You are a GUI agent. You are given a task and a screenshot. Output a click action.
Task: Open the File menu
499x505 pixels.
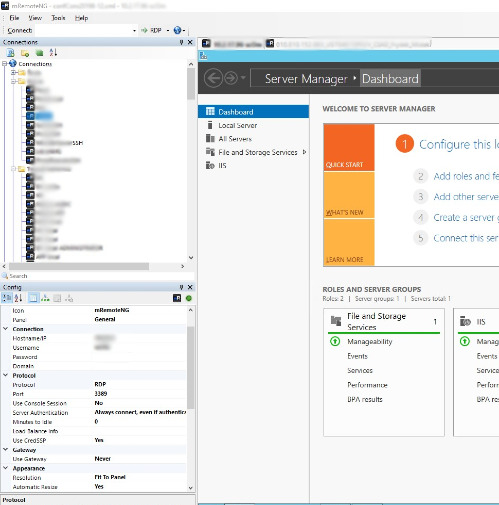click(x=14, y=18)
